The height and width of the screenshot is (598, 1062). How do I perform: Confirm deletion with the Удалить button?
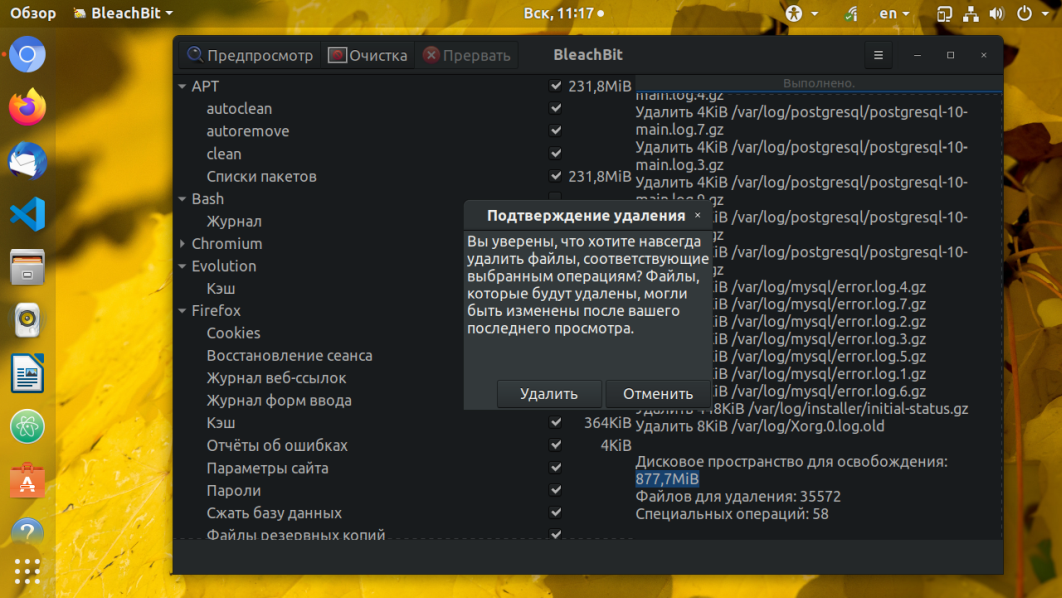(549, 394)
